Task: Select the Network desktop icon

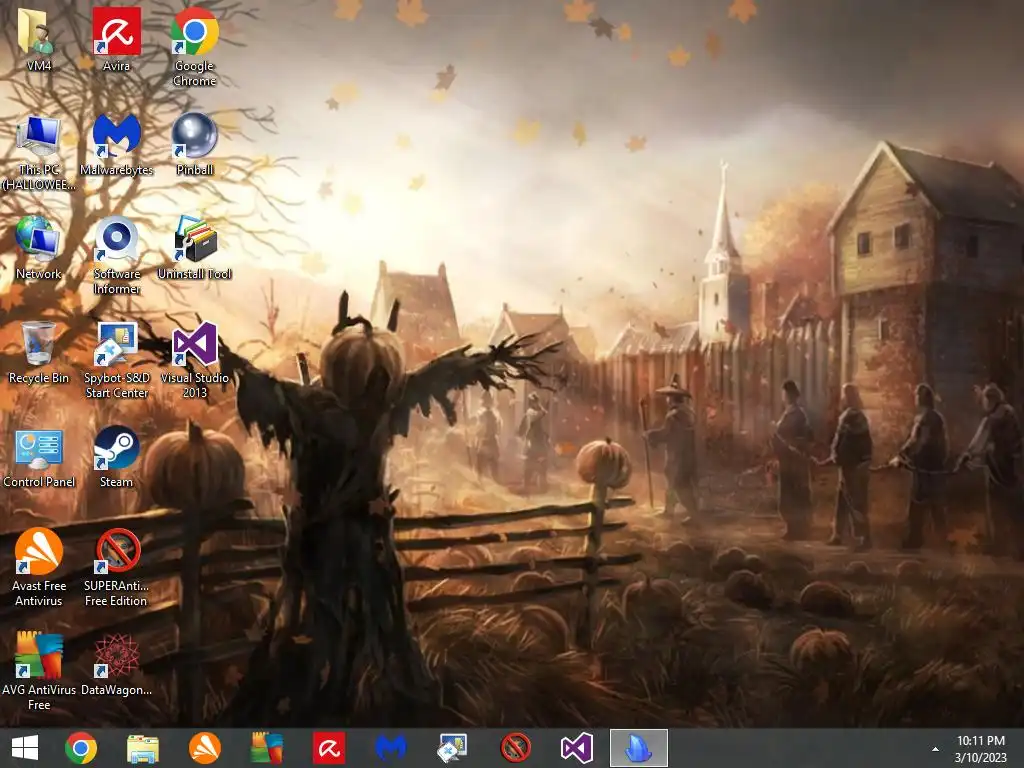Action: (39, 248)
